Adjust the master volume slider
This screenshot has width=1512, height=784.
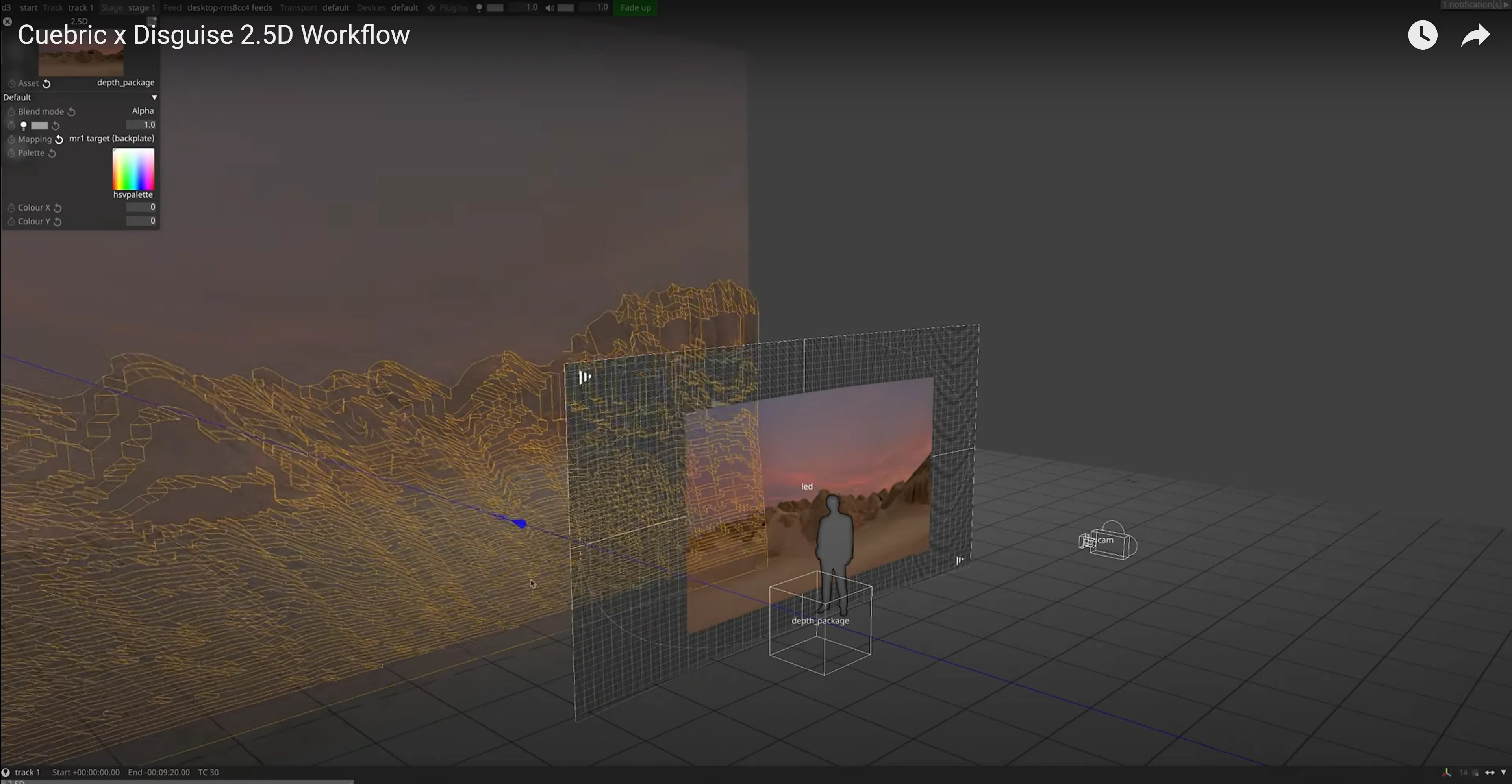pyautogui.click(x=565, y=8)
